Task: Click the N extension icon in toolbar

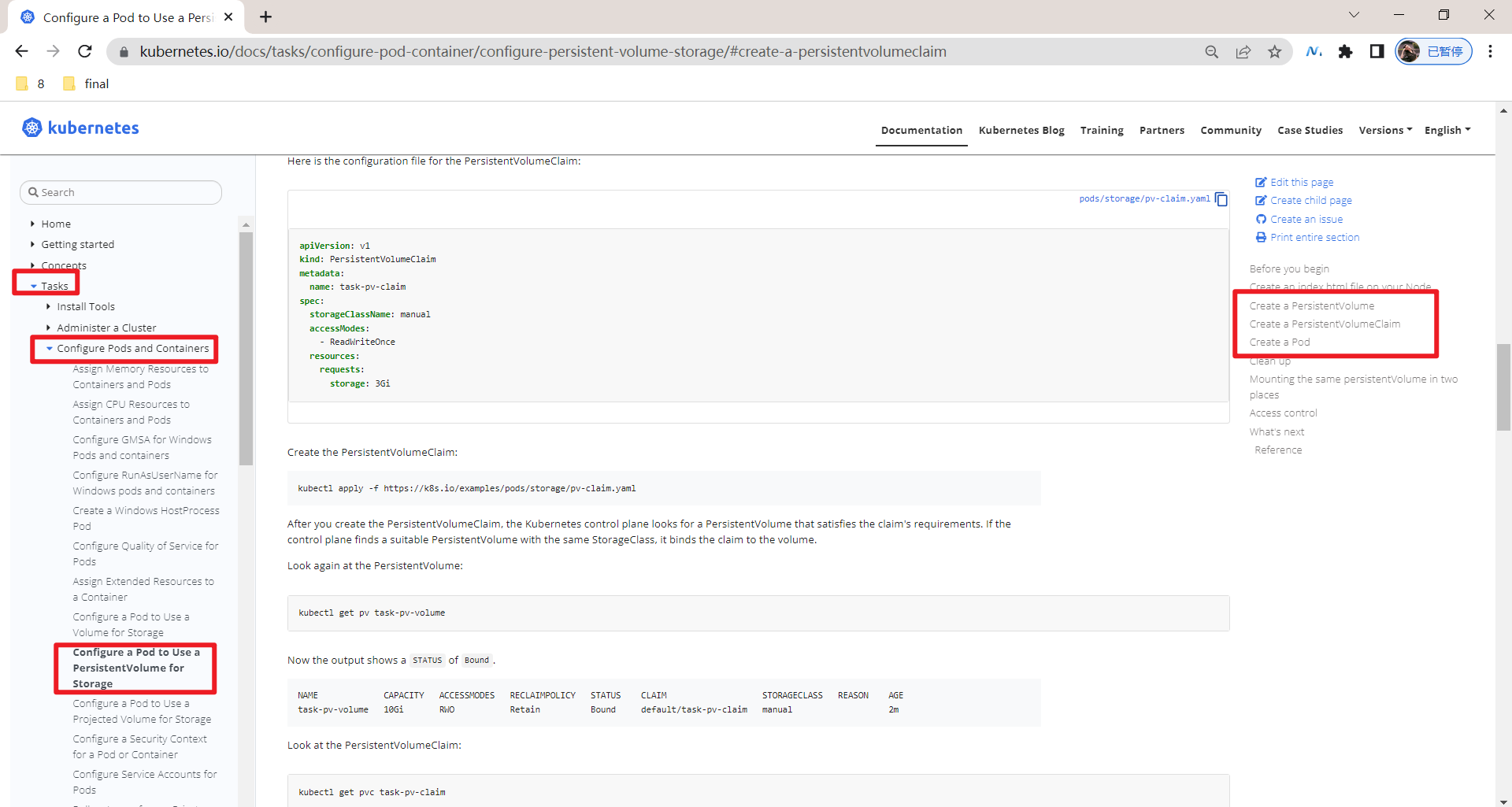Action: (1314, 52)
